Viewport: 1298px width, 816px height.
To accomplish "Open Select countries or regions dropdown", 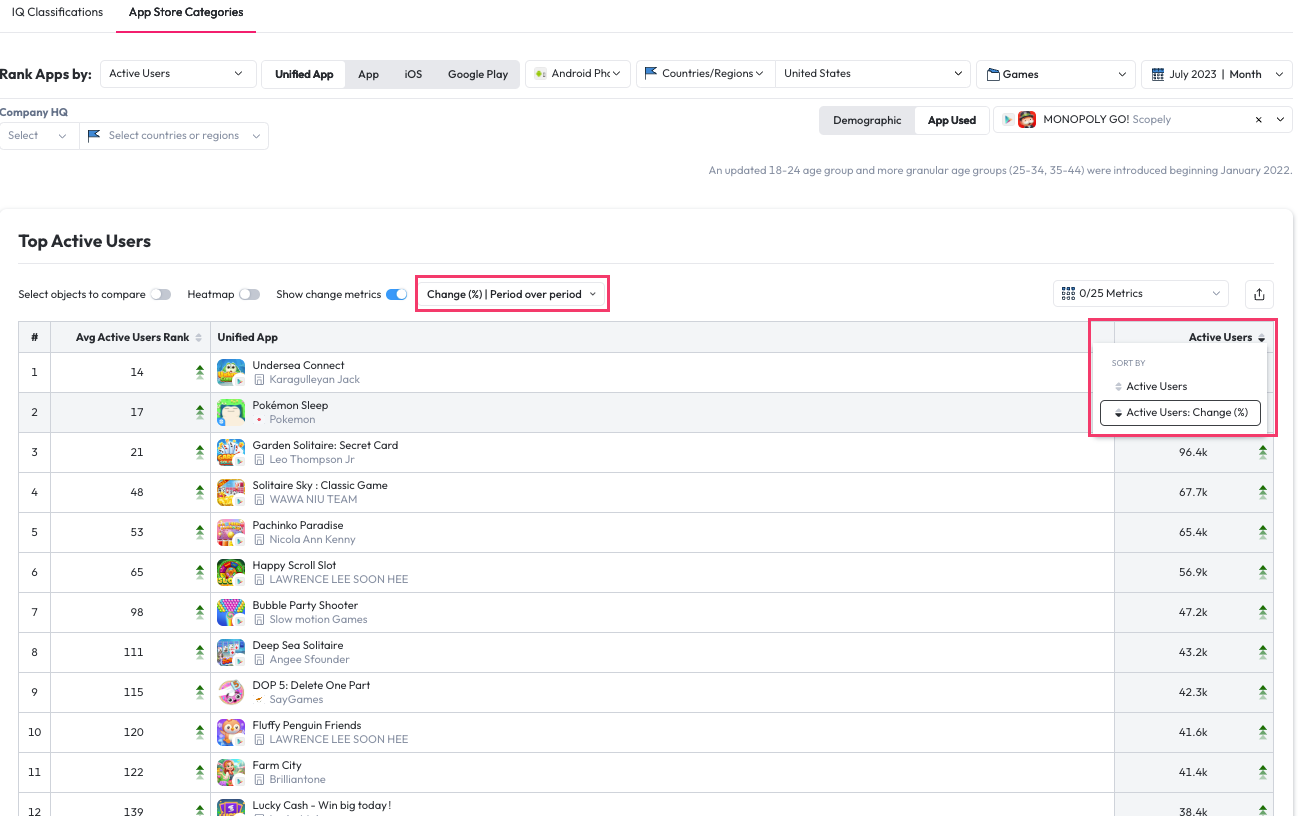I will click(174, 136).
